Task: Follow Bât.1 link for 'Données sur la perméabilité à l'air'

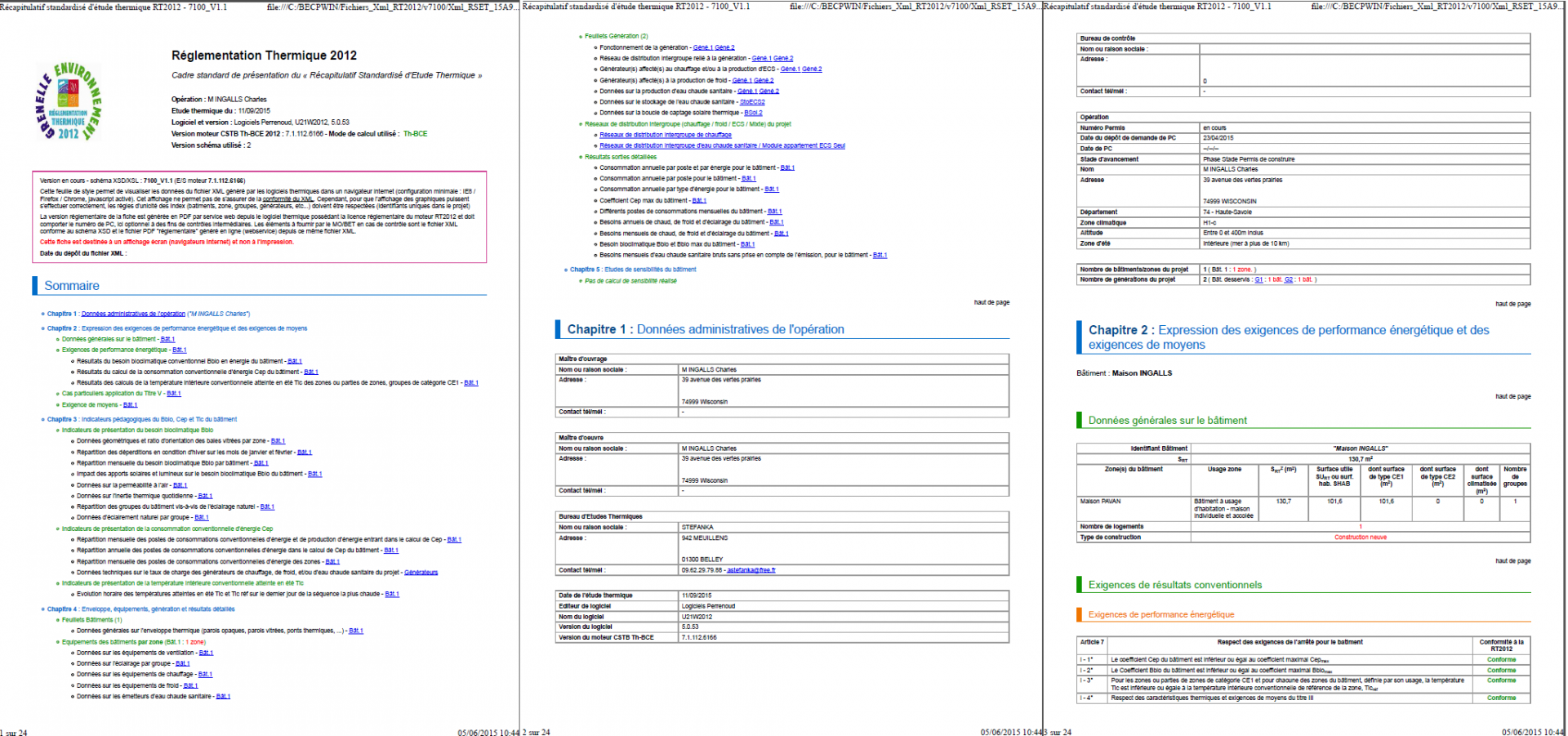Action: [180, 485]
